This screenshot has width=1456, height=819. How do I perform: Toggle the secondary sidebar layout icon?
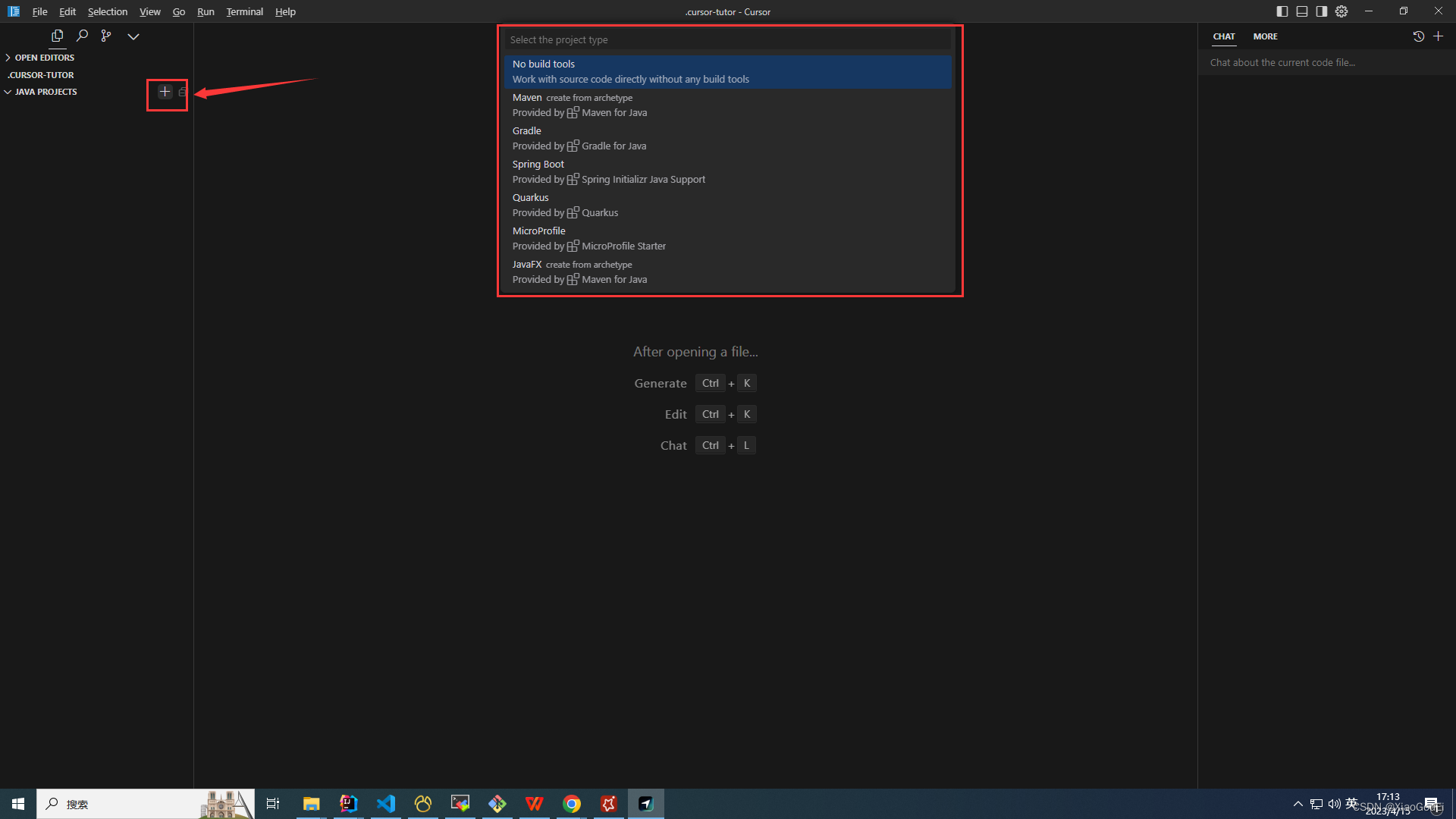1322,11
